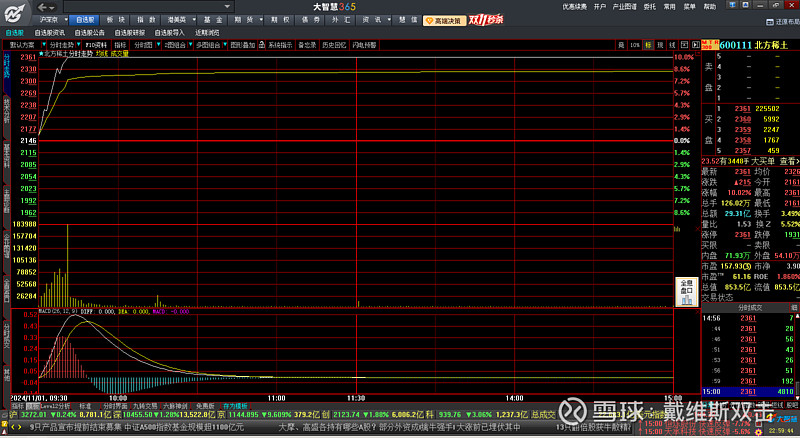This screenshot has width=800, height=438.
Task: Select the 存为模板 bottom tab
Action: (235, 406)
